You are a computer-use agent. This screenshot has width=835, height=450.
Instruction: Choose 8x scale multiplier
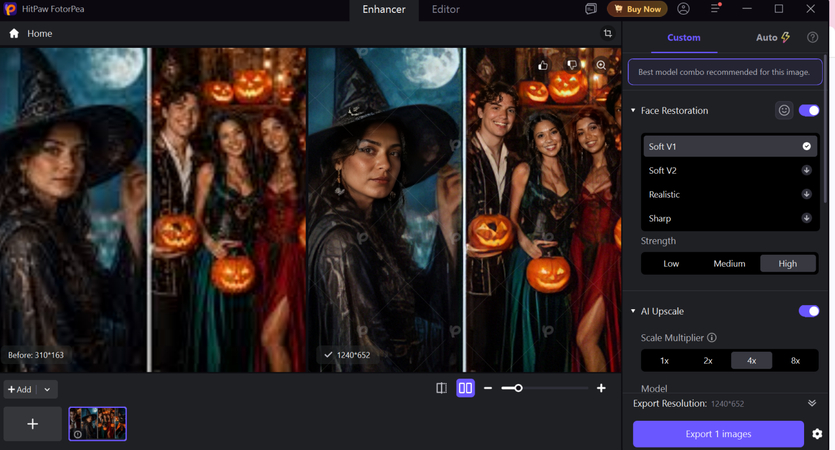pyautogui.click(x=795, y=361)
